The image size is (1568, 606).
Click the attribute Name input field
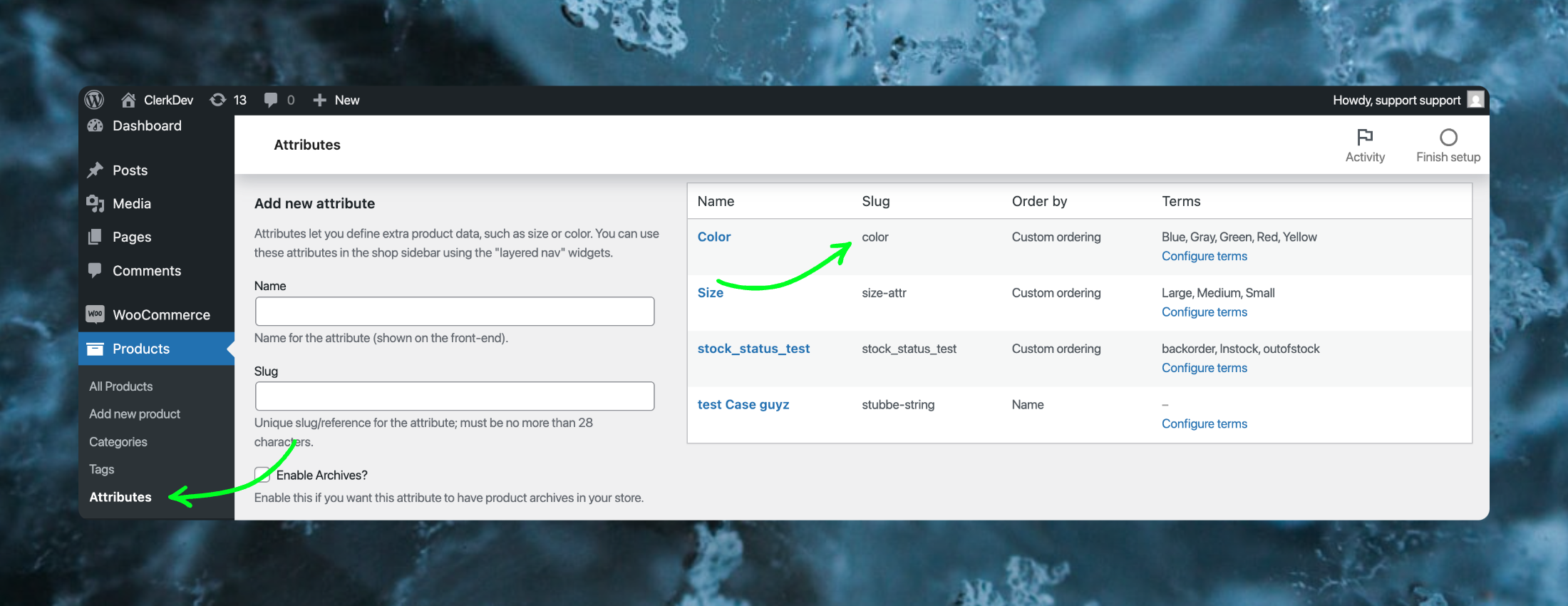click(x=455, y=312)
